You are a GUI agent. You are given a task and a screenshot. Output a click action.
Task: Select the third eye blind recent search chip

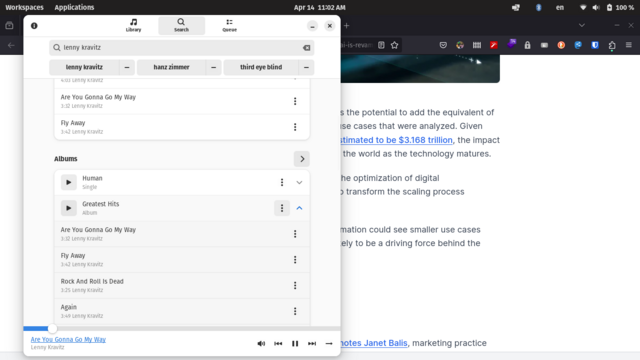click(x=261, y=67)
